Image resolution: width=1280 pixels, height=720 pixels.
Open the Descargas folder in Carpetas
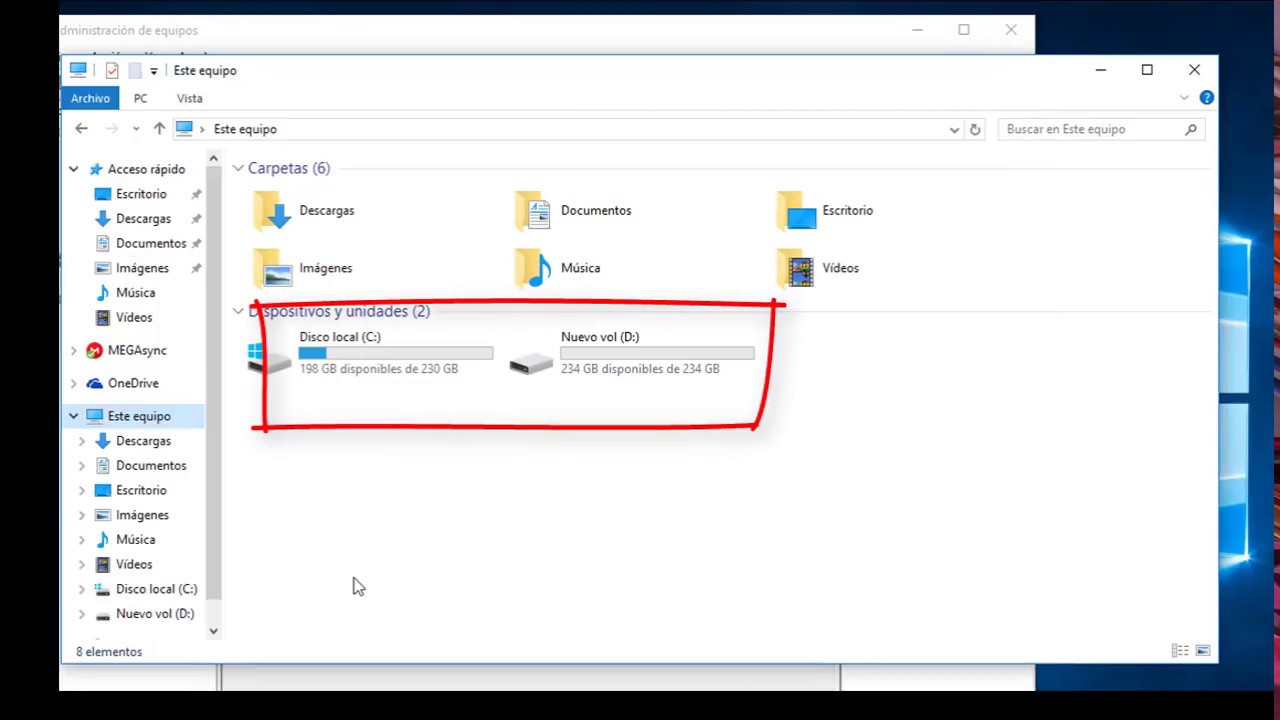coord(305,211)
